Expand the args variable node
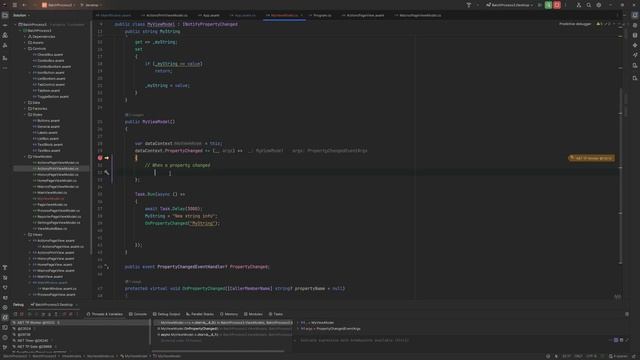The height and width of the screenshot is (360, 640). coord(298,329)
